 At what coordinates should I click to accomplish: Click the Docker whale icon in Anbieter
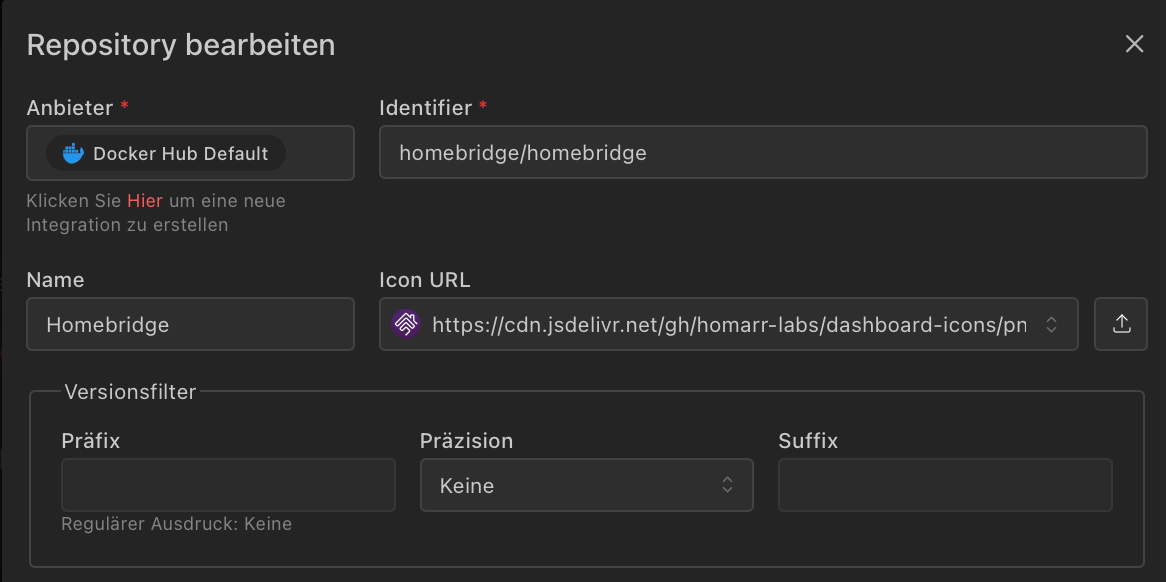pos(73,153)
